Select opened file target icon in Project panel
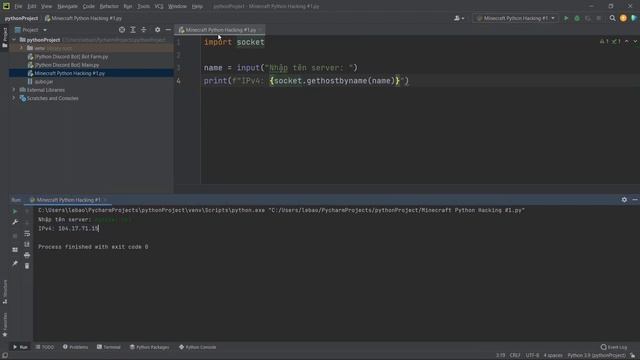The image size is (640, 360). pos(122,30)
